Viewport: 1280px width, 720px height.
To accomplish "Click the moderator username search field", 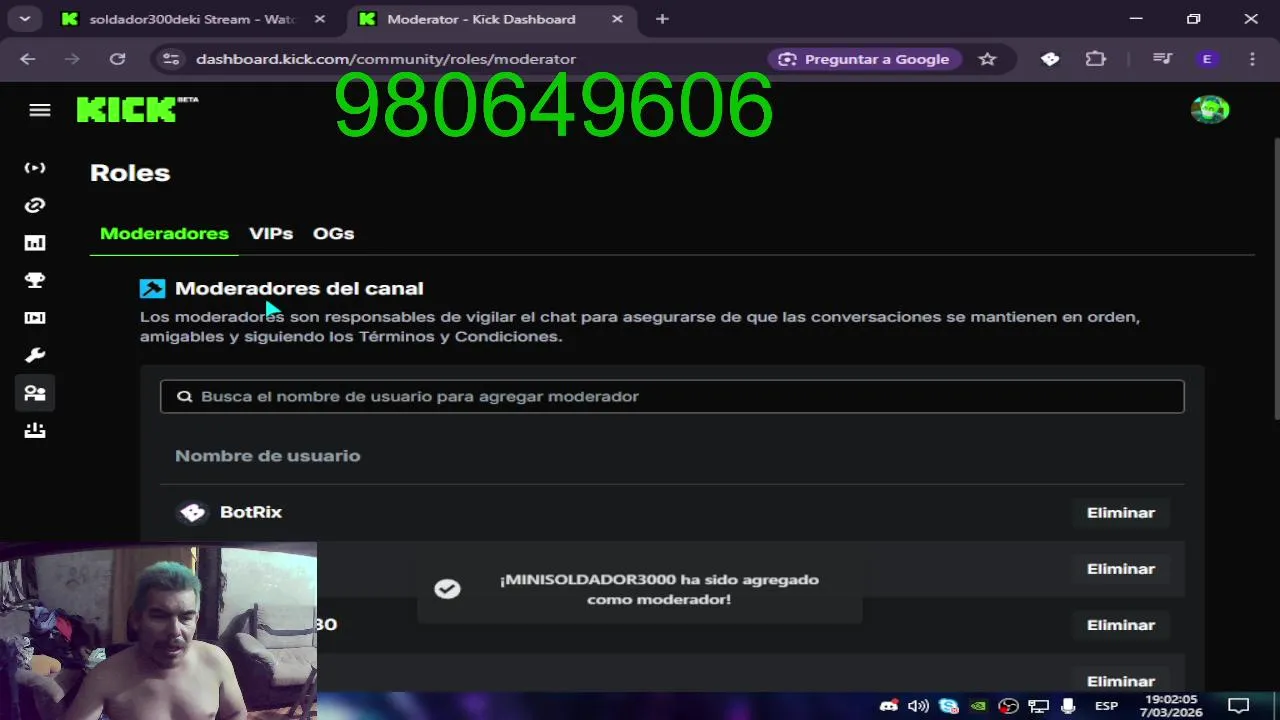I will [672, 396].
